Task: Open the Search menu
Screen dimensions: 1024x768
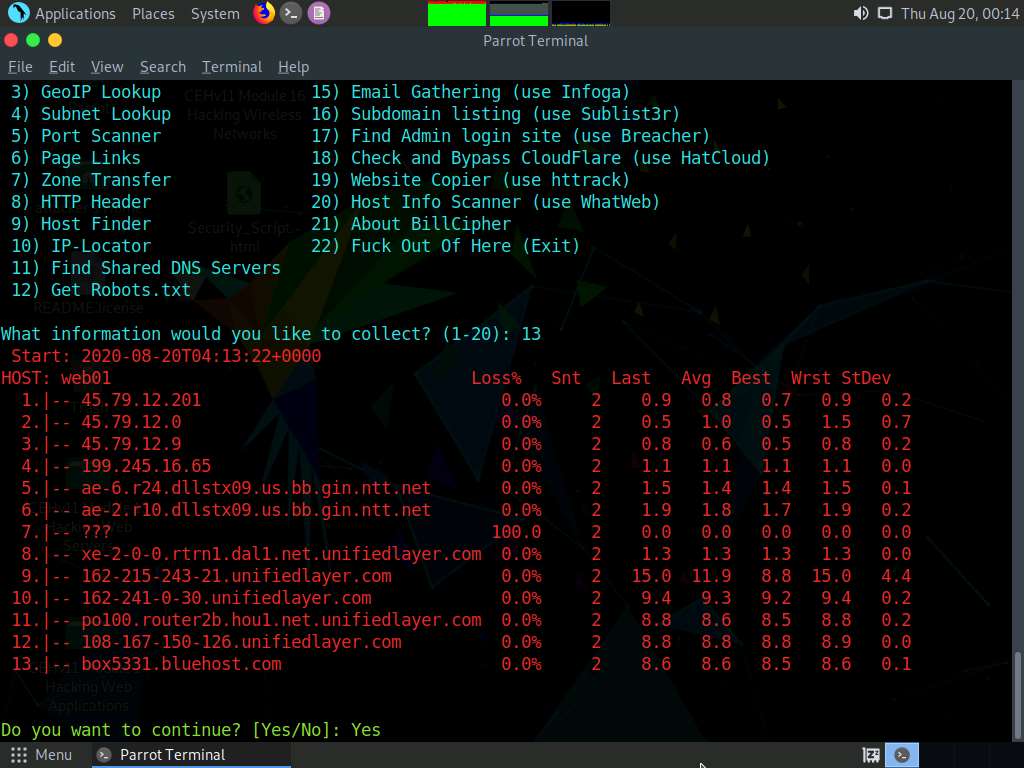Action: (163, 67)
